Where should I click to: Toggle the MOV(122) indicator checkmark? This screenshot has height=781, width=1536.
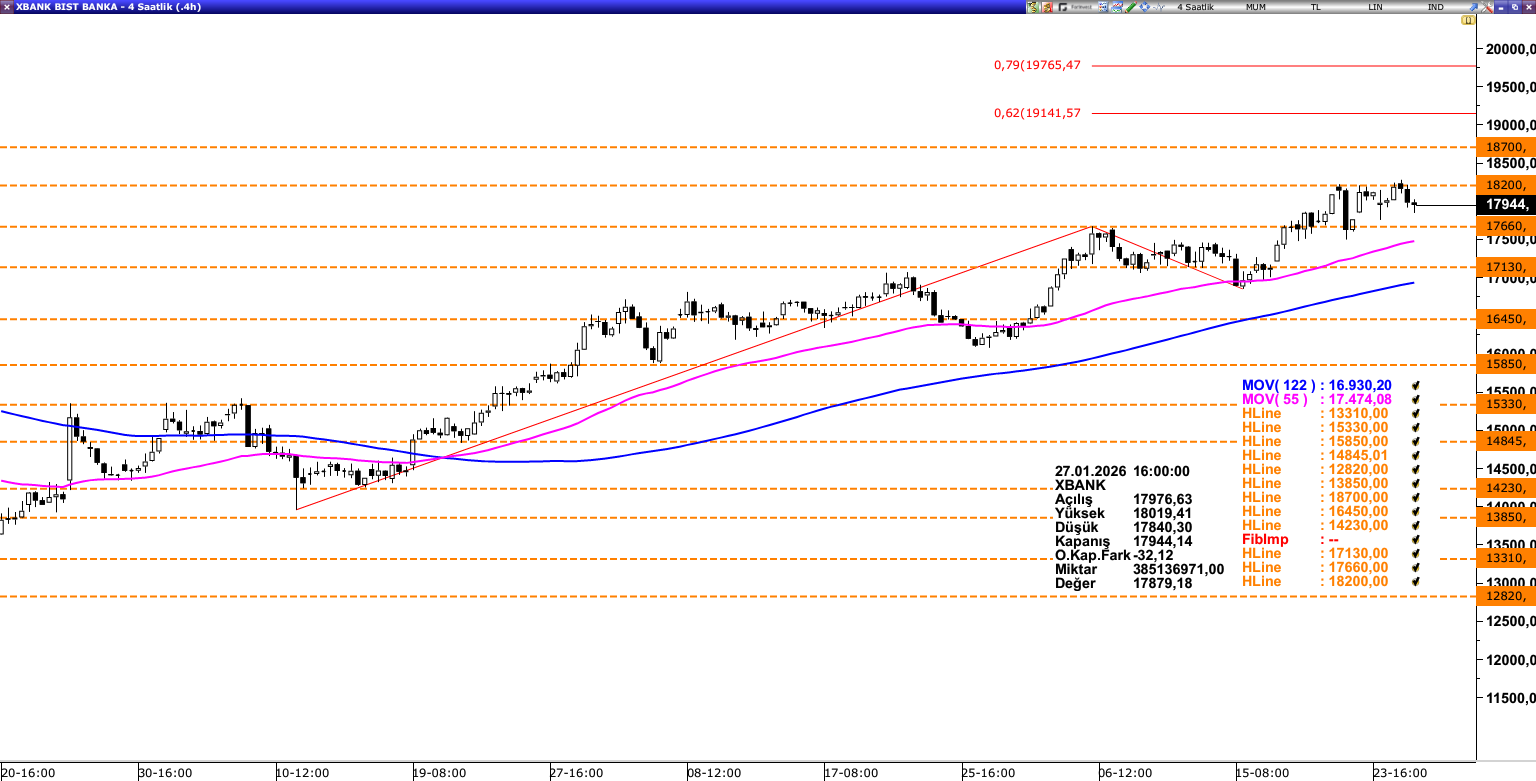click(x=1415, y=386)
